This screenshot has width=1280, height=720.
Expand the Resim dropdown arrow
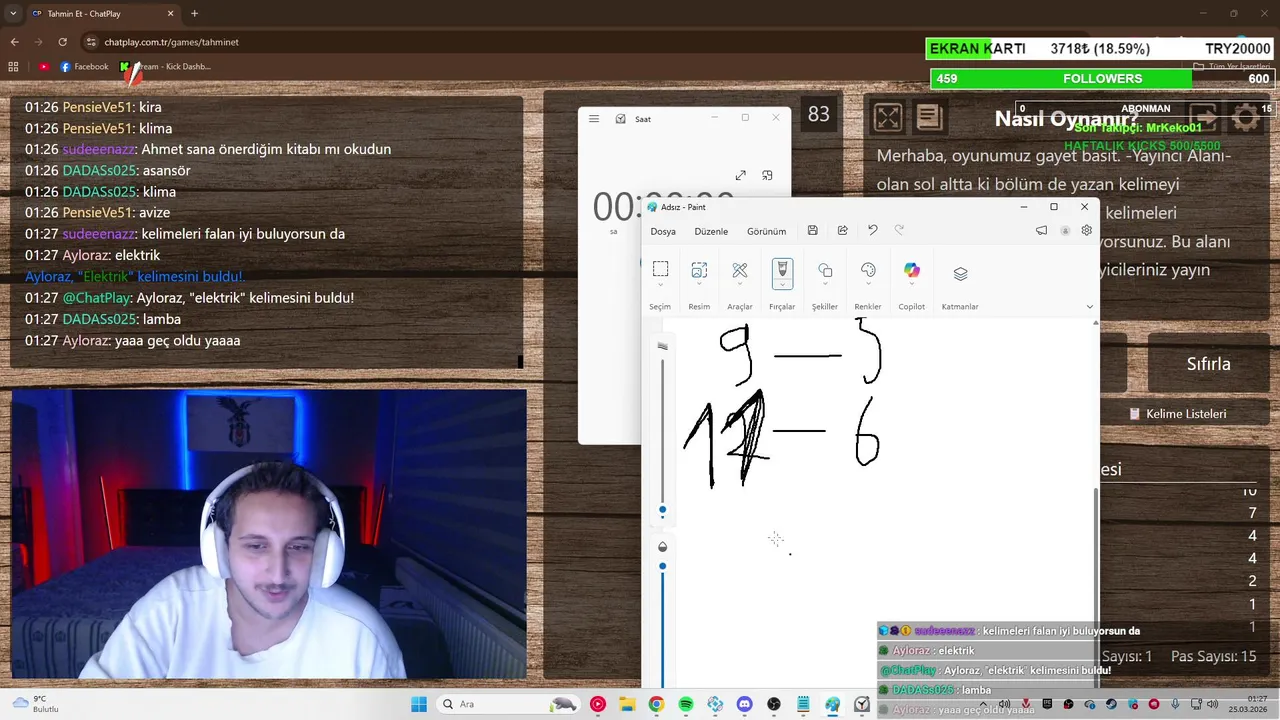coord(699,286)
